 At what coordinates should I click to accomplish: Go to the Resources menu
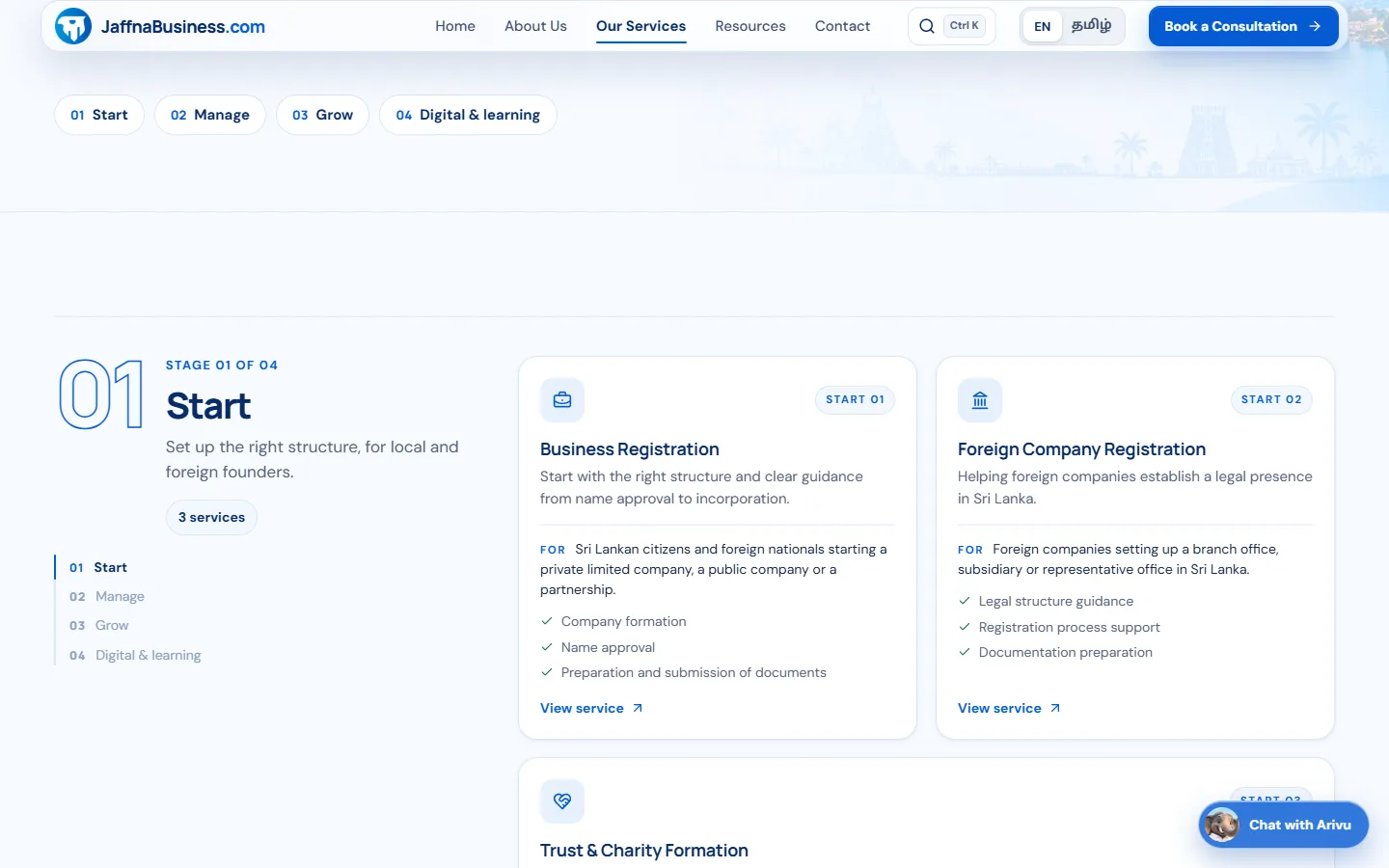[750, 26]
